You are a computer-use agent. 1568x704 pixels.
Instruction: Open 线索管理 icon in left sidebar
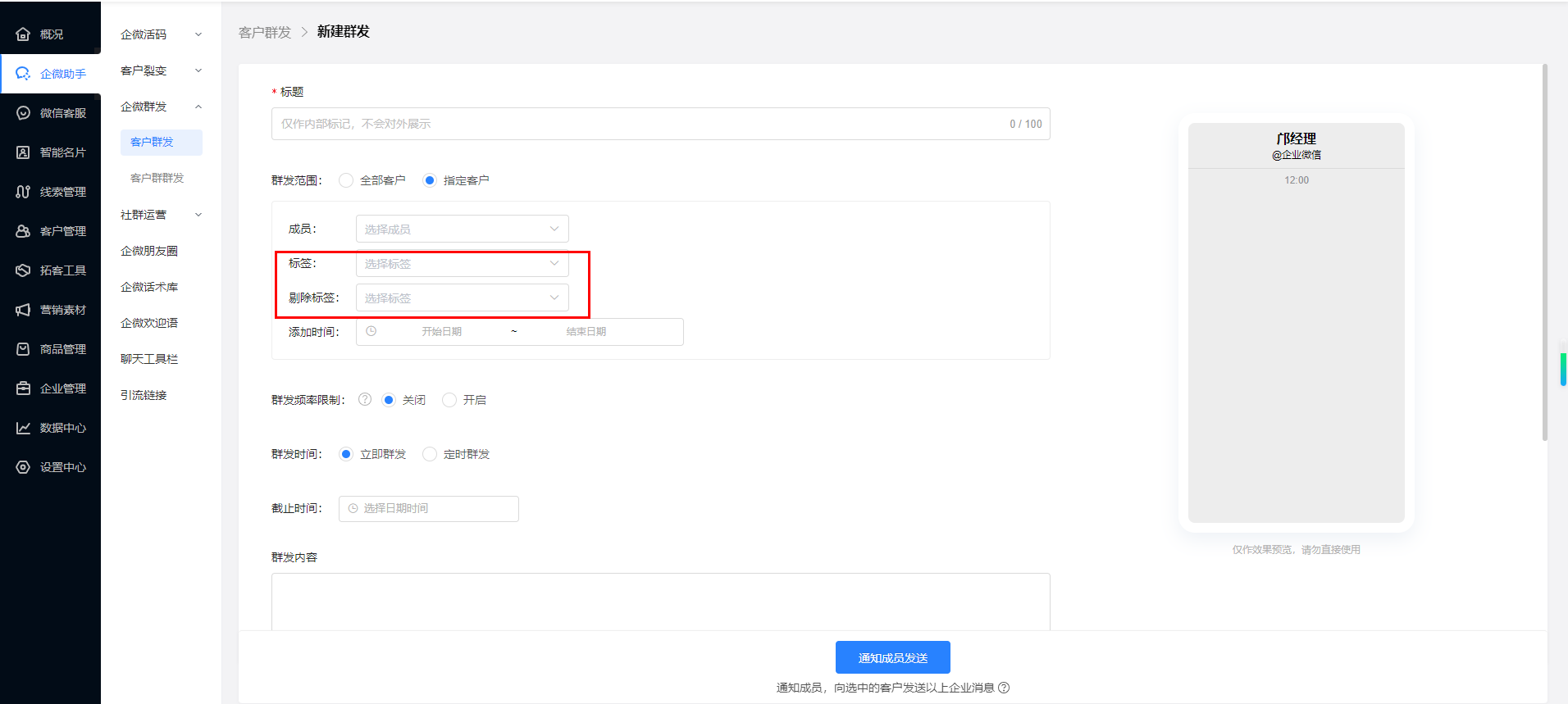23,192
